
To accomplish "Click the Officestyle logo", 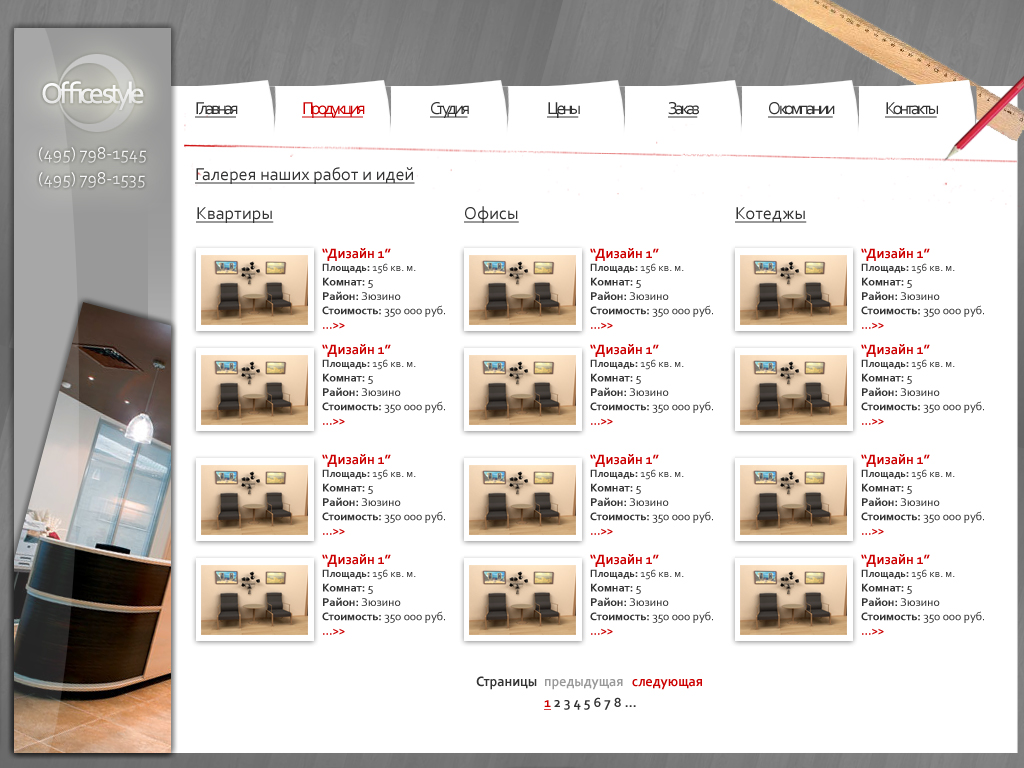I will pos(93,93).
